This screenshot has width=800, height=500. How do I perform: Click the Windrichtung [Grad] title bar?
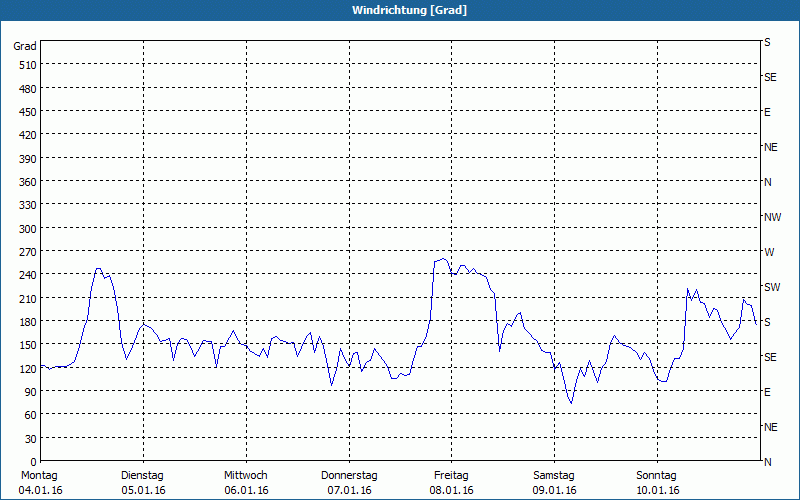400,10
